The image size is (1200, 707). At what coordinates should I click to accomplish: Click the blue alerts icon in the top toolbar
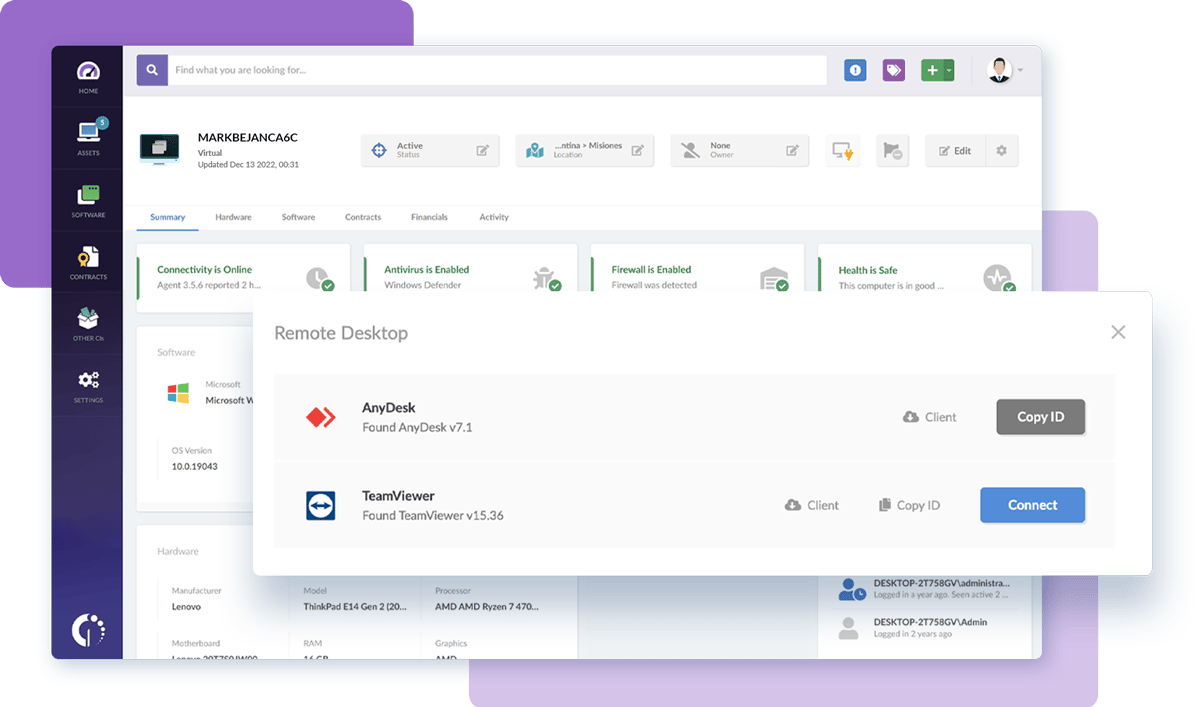tap(855, 70)
